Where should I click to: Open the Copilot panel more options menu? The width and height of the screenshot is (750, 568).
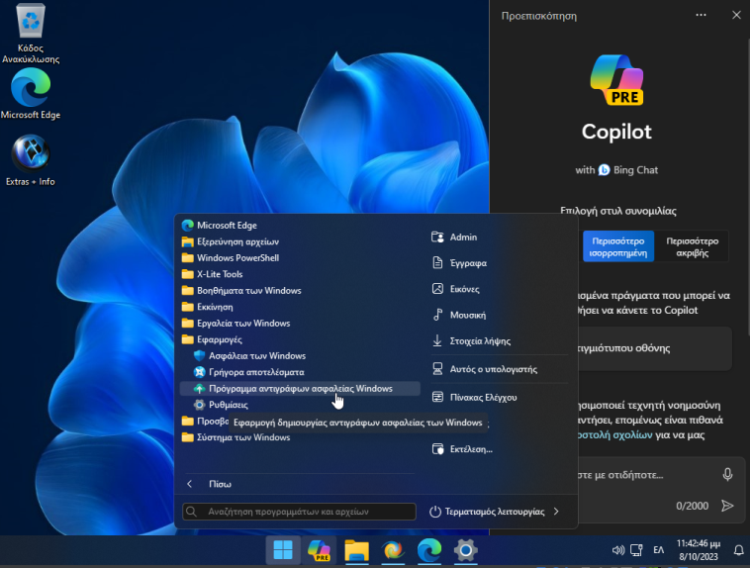click(701, 15)
